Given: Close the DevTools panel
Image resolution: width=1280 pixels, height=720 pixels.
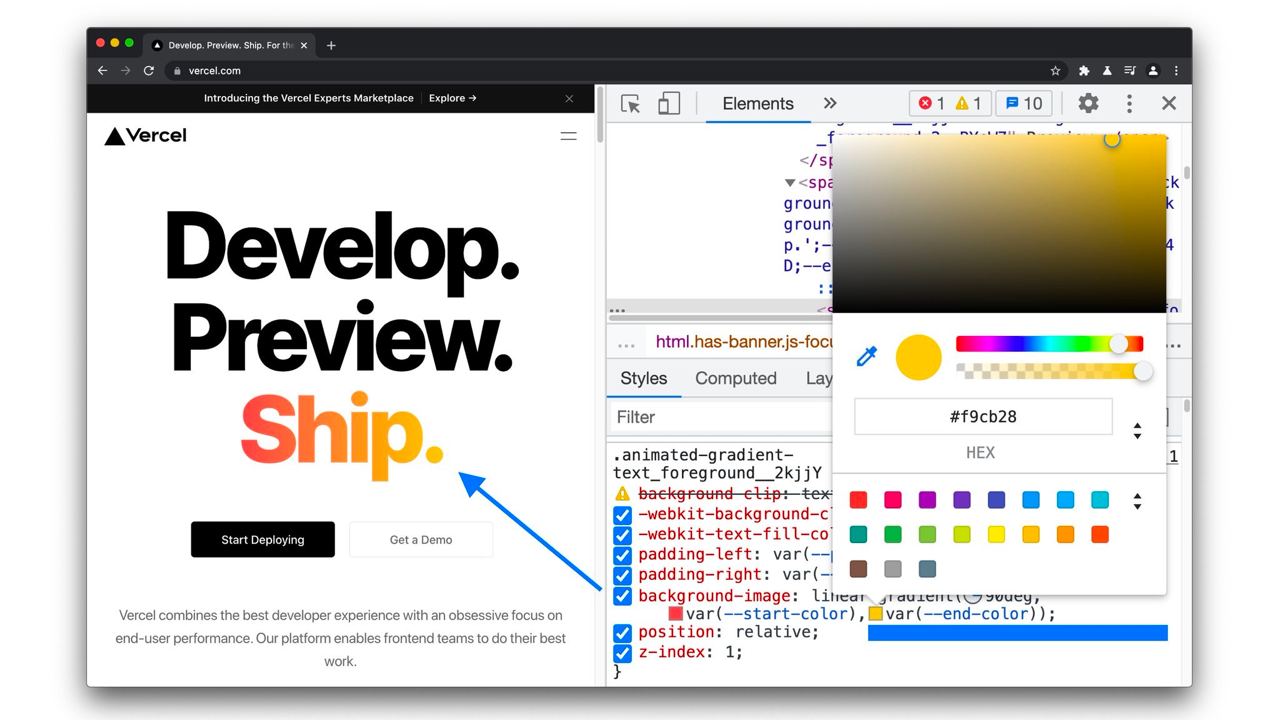Looking at the screenshot, I should [x=1169, y=103].
